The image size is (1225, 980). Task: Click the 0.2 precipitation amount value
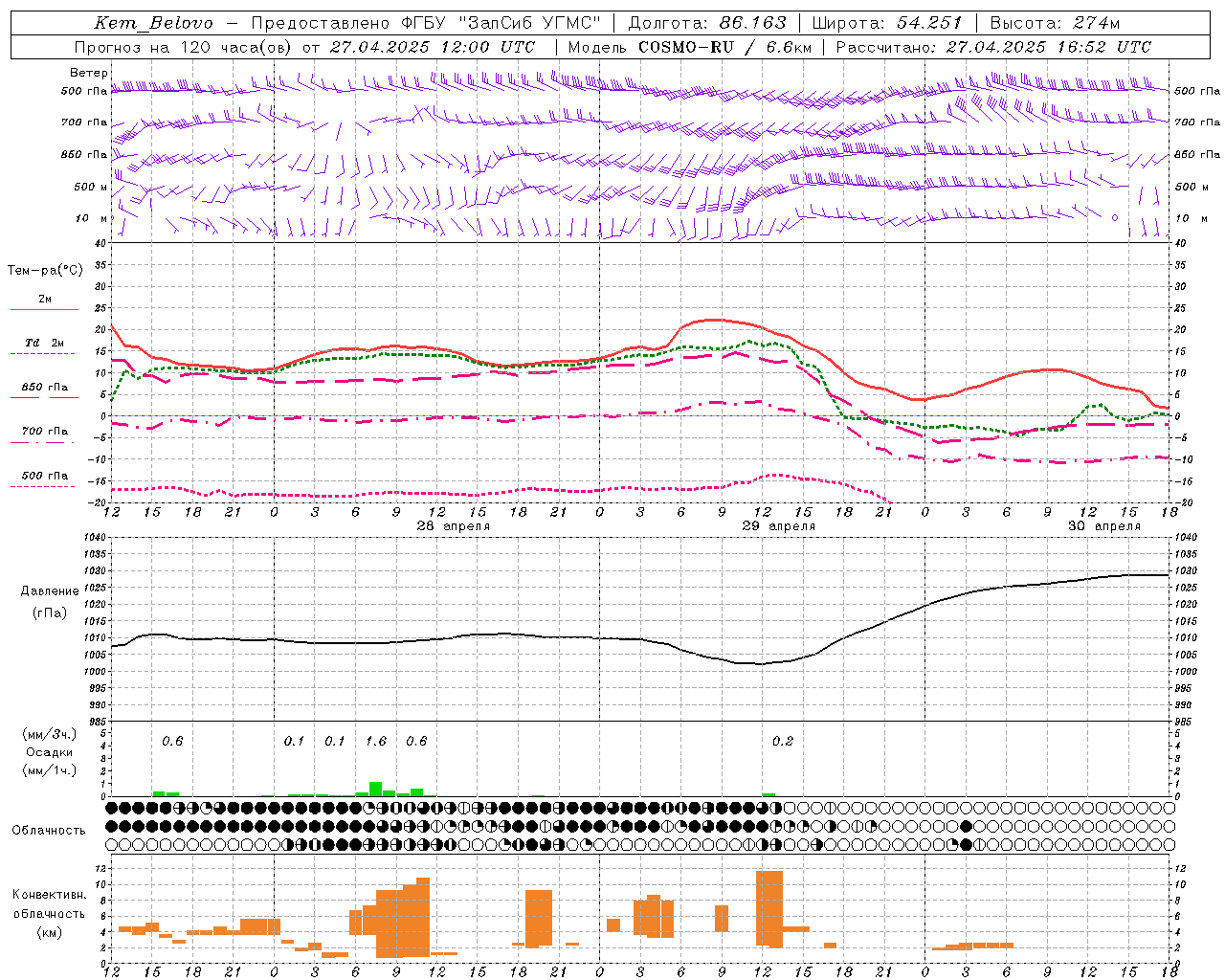[783, 741]
